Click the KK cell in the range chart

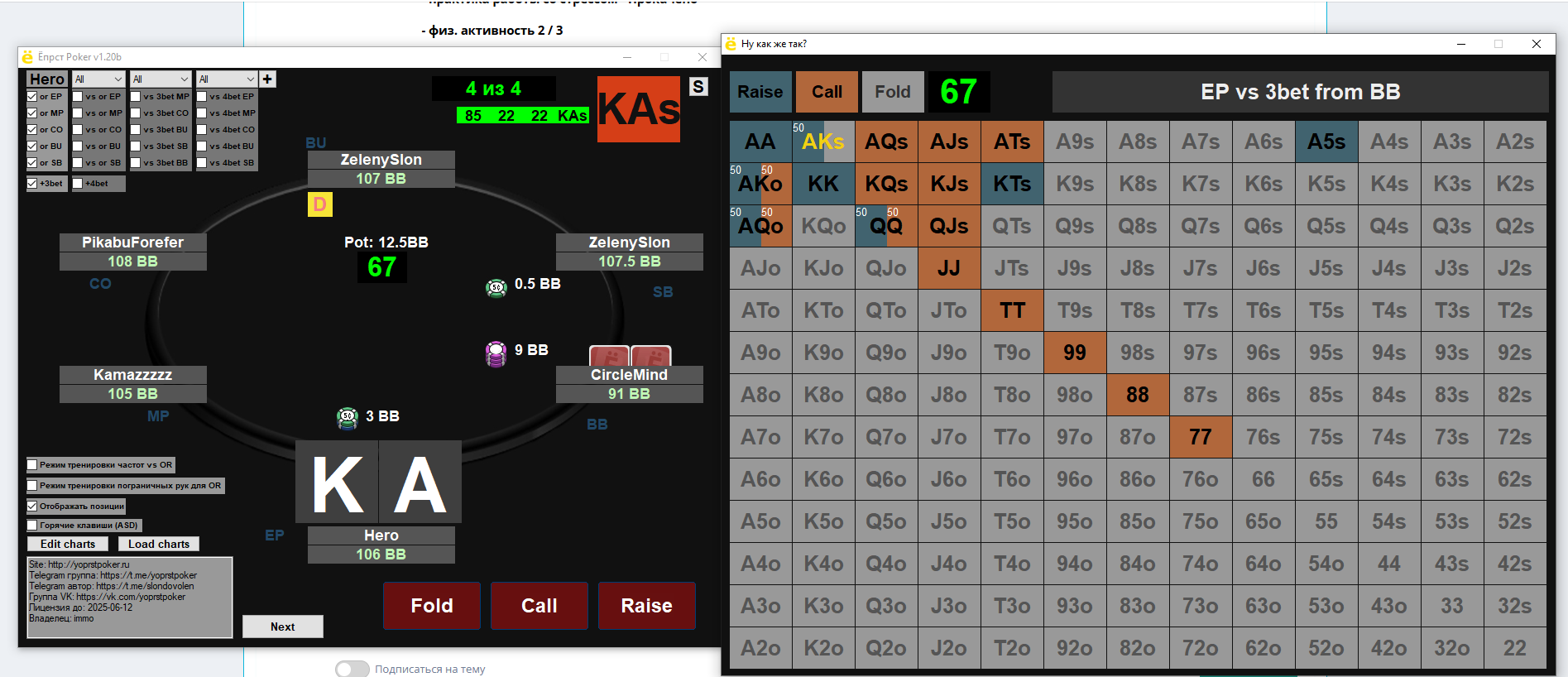[823, 184]
